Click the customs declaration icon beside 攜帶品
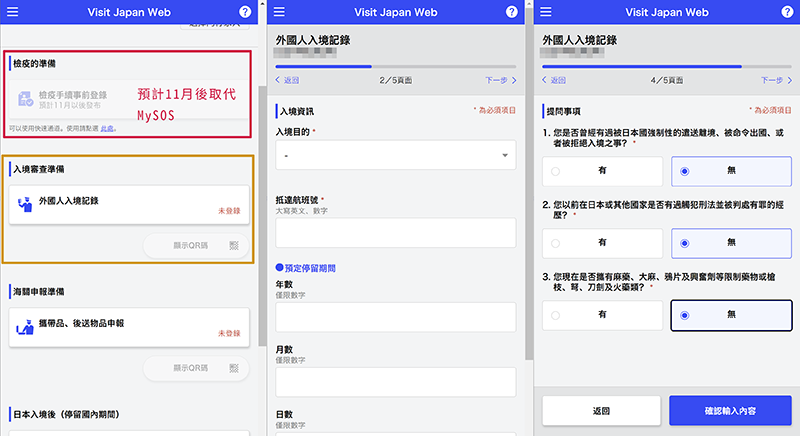 pos(25,327)
